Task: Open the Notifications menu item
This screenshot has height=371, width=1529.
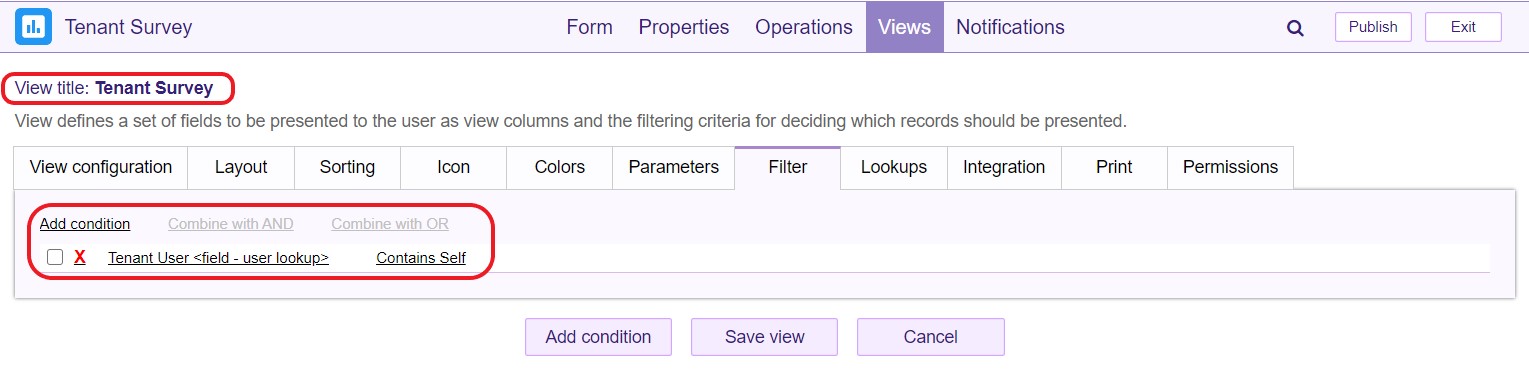Action: click(x=1010, y=27)
